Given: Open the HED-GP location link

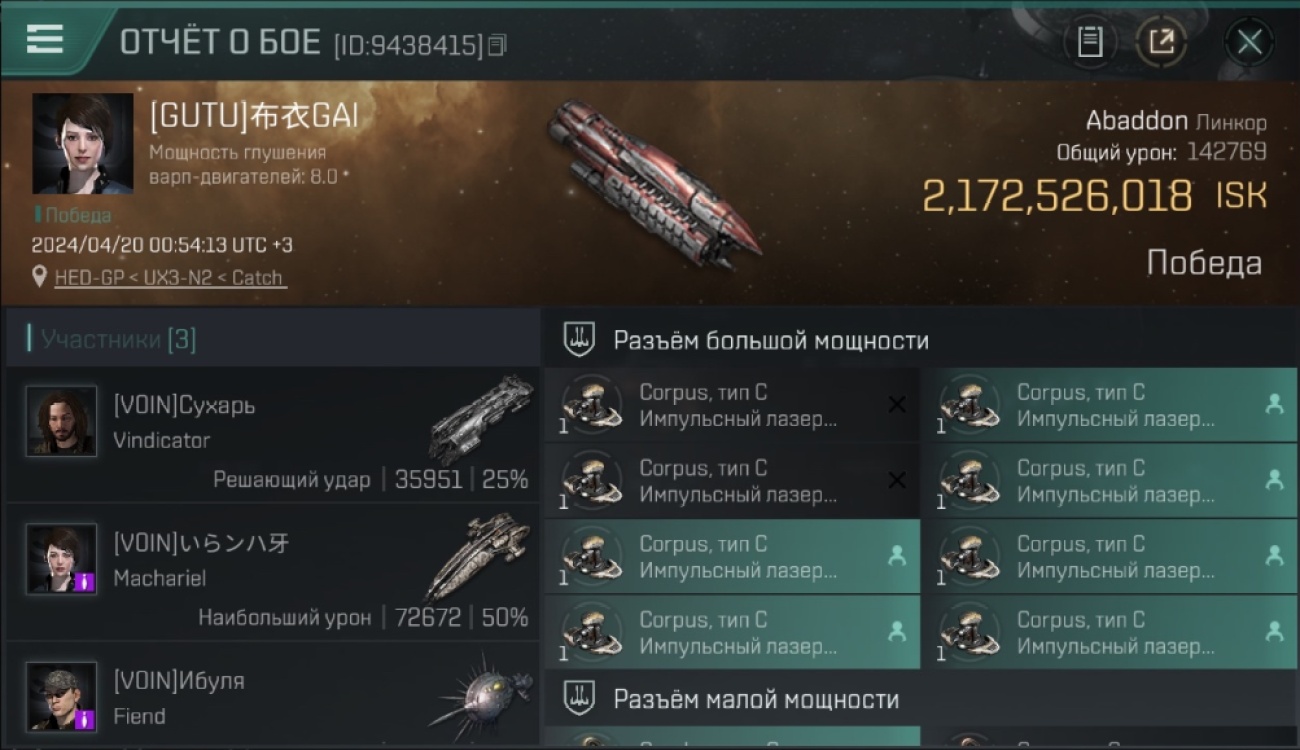Looking at the screenshot, I should 171,278.
